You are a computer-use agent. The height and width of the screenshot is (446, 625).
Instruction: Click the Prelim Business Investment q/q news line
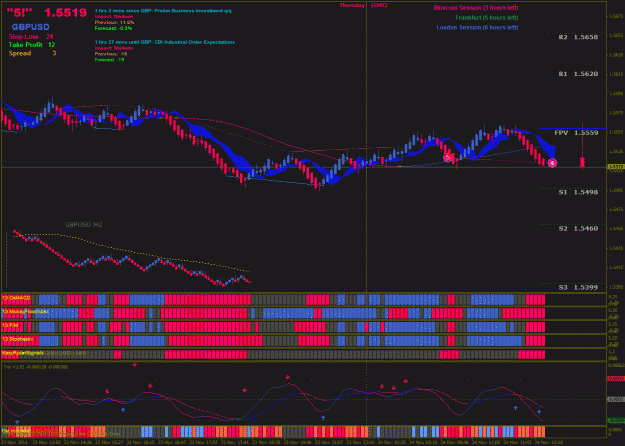pos(163,11)
